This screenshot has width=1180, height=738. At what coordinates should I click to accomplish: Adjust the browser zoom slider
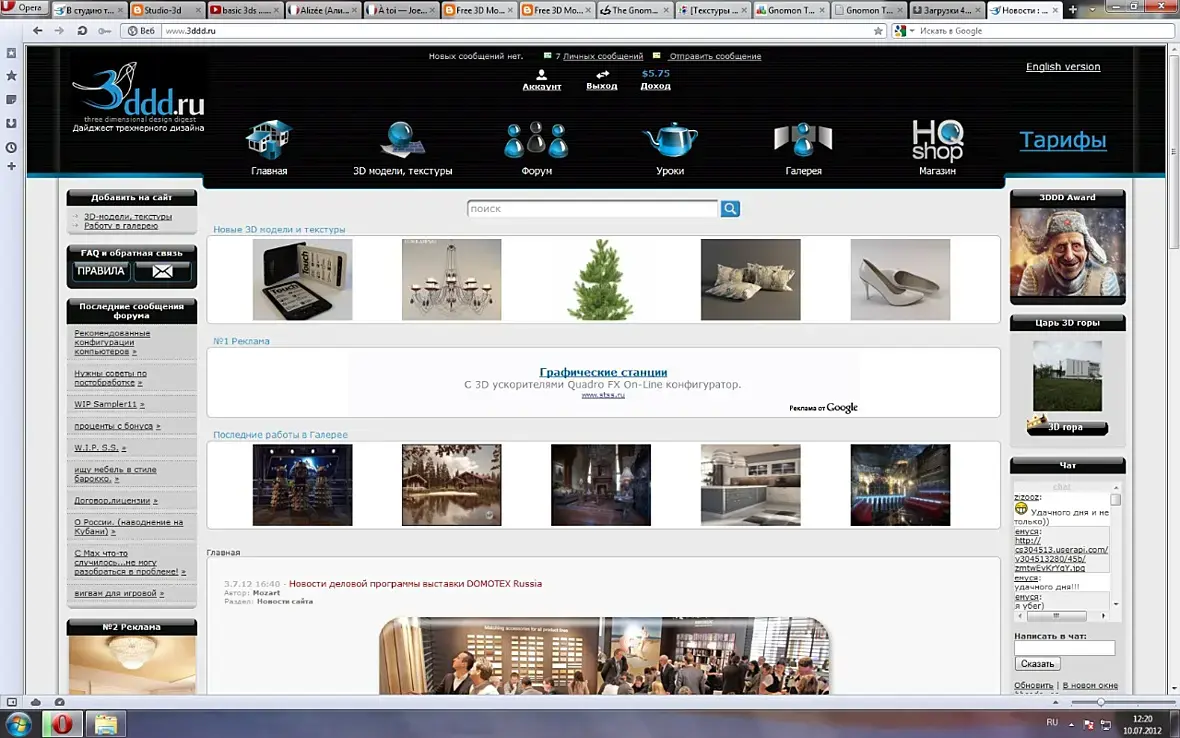tap(1100, 702)
